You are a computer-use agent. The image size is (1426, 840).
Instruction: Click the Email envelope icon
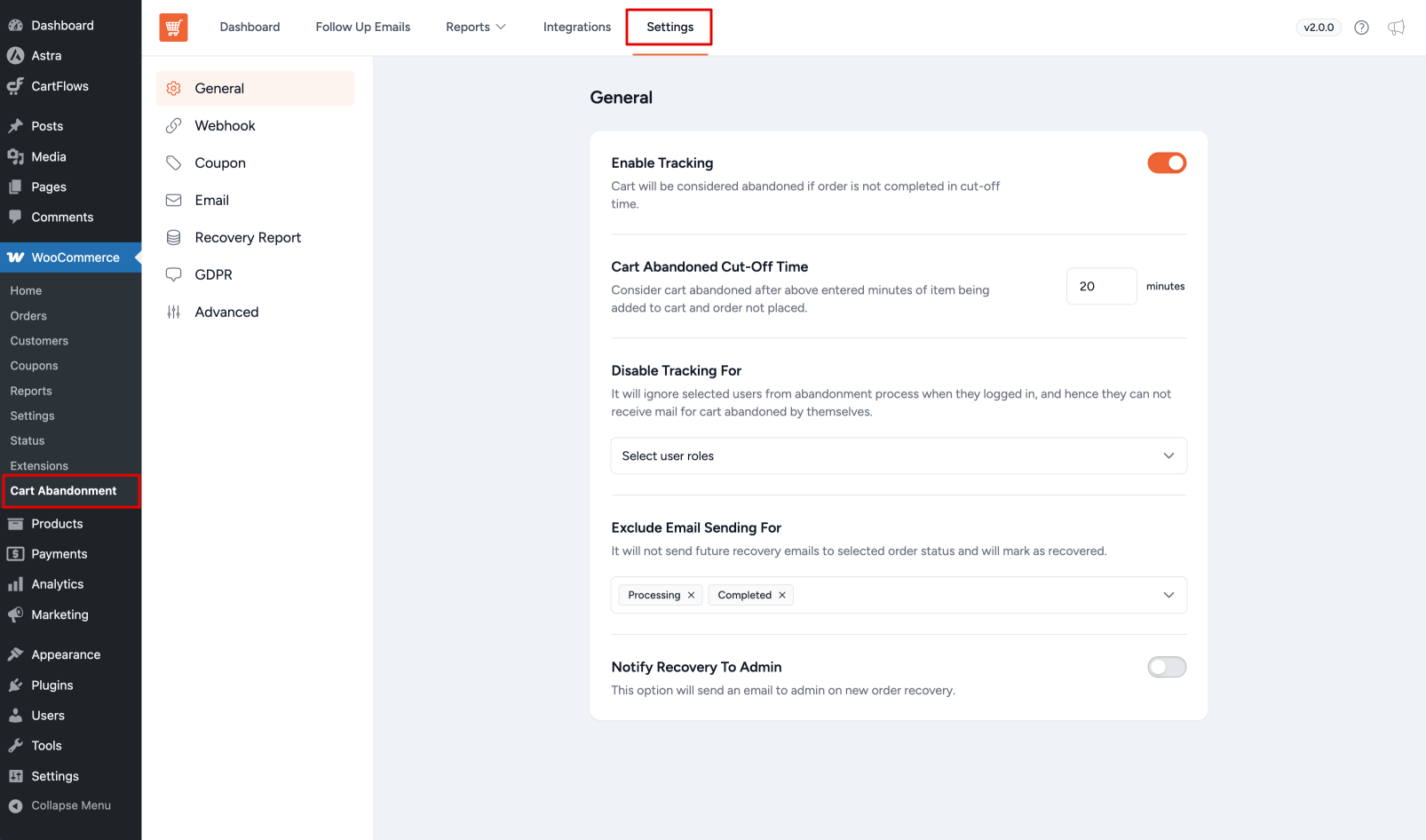click(174, 201)
